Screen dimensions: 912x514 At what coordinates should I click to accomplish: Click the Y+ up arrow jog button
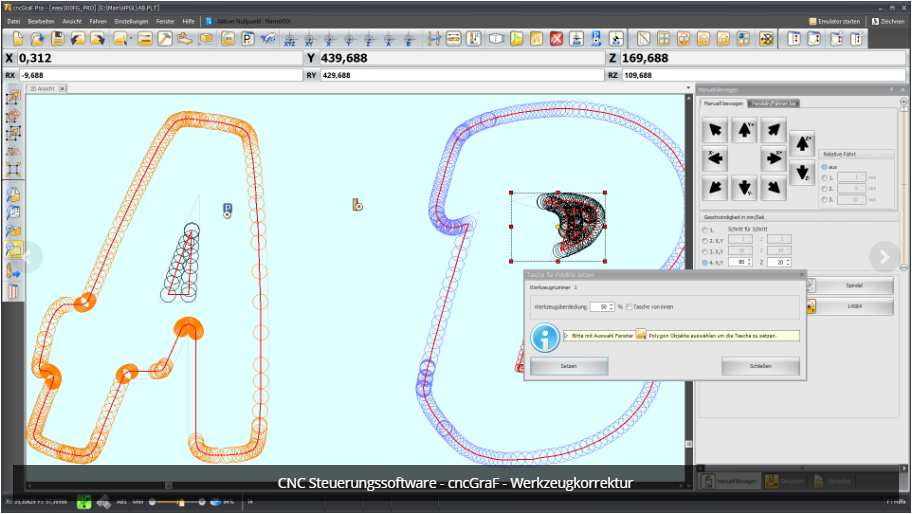744,130
